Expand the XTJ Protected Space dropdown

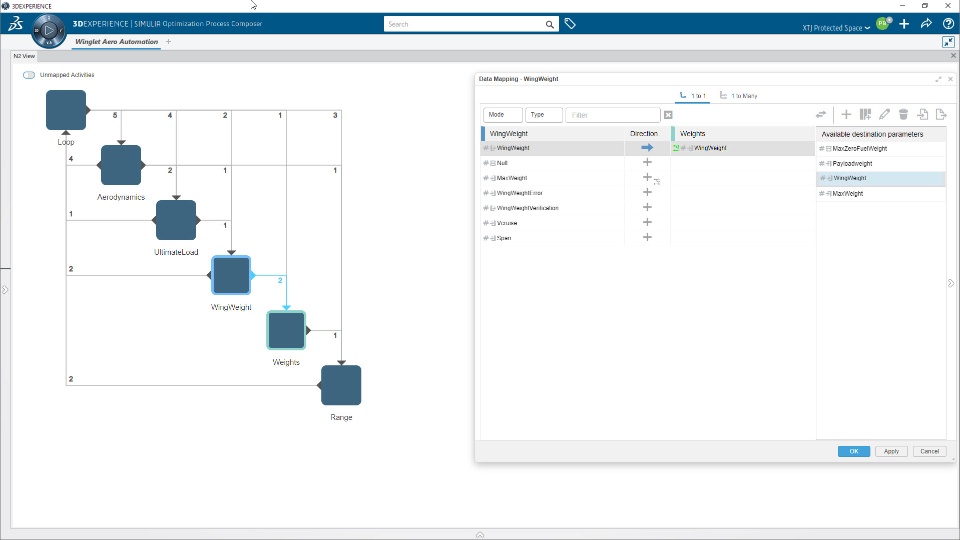tap(836, 28)
